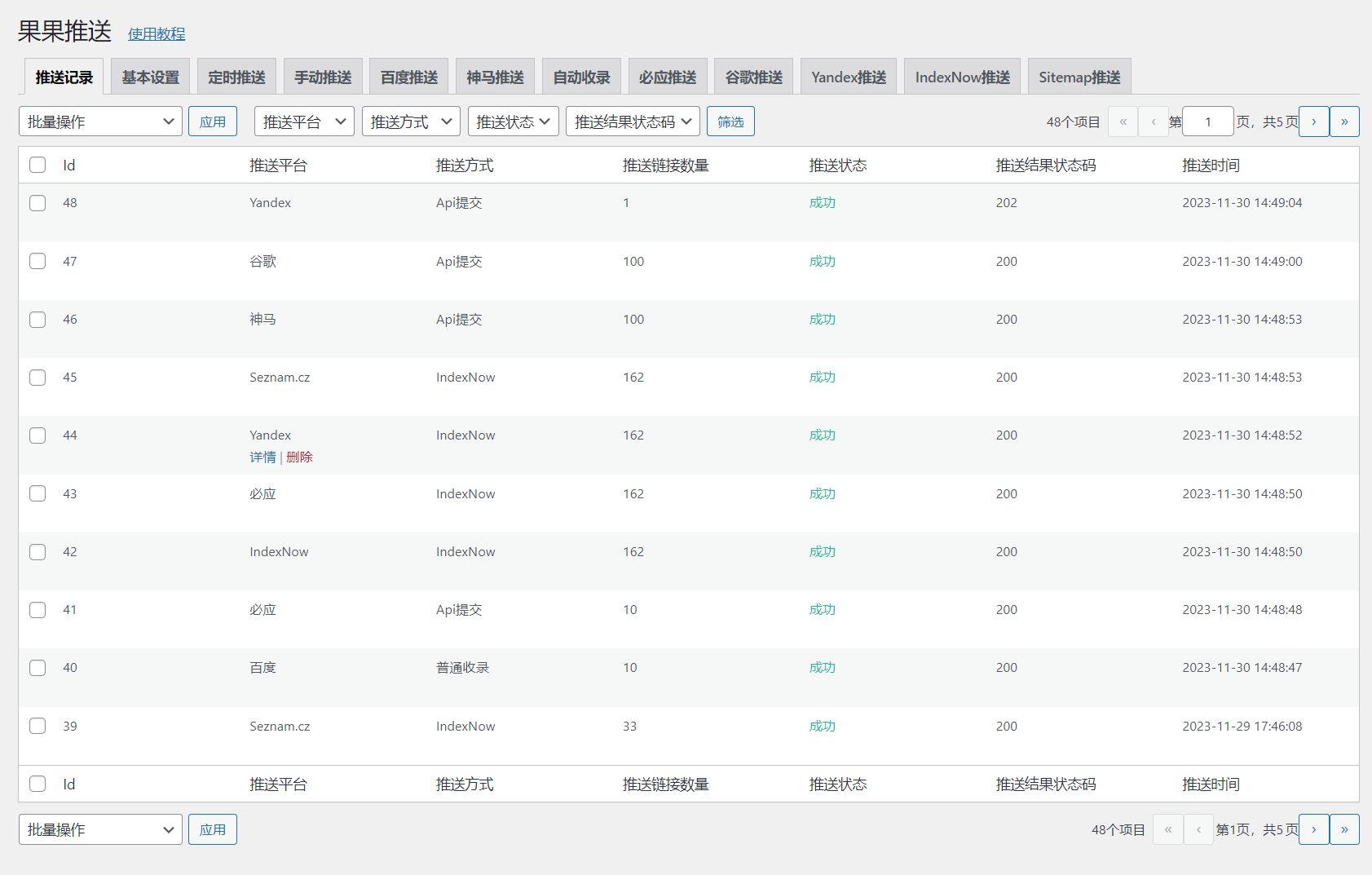Tick the checkbox for Id 43
The width and height of the screenshot is (1372, 875).
[37, 493]
